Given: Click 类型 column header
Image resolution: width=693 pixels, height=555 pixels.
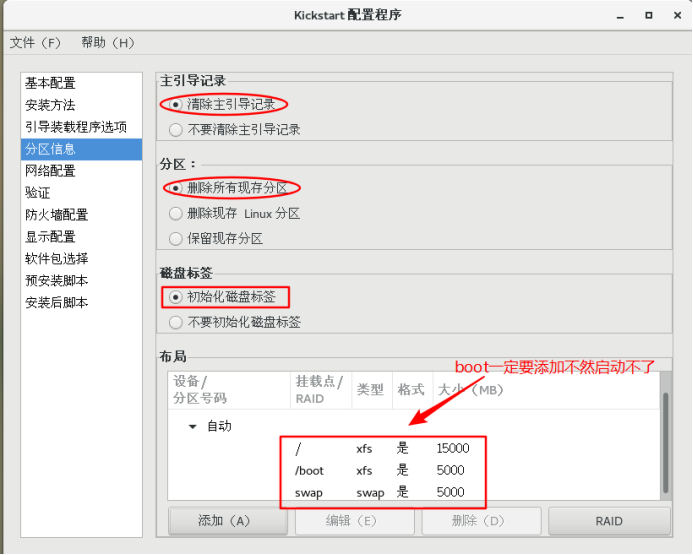Looking at the screenshot, I should coord(372,390).
